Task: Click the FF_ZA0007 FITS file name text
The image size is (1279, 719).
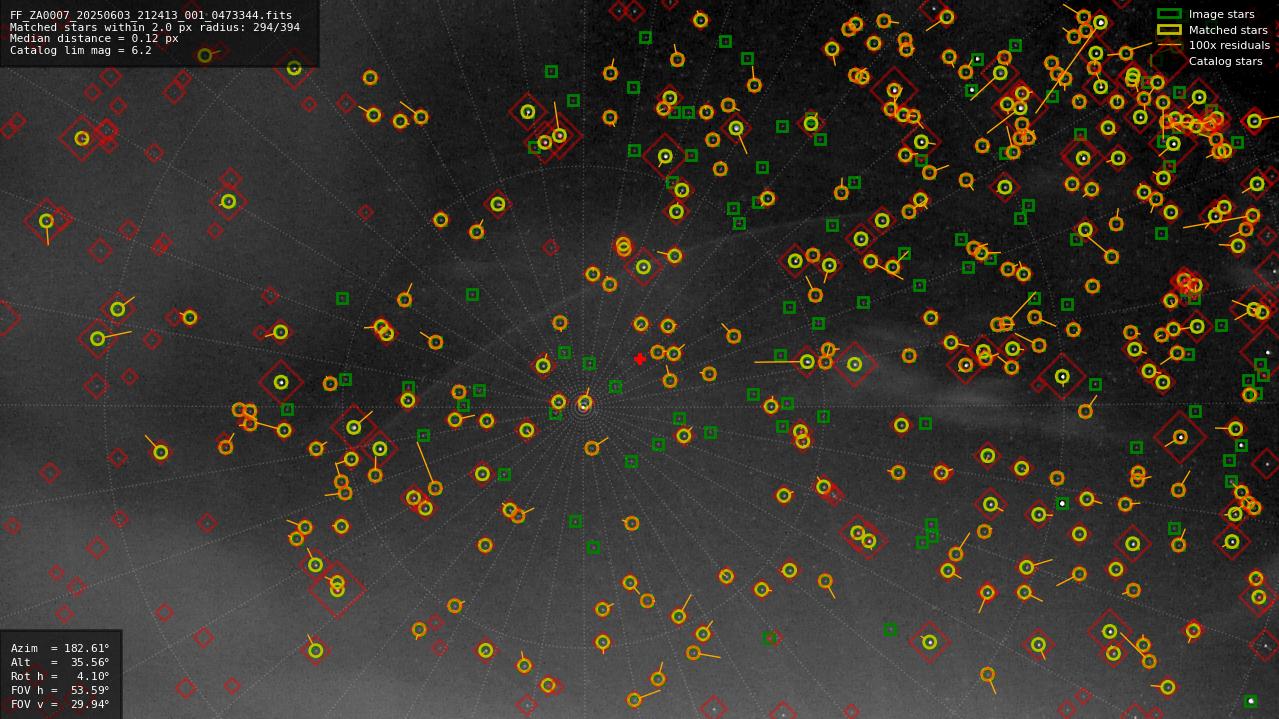Action: (x=151, y=15)
